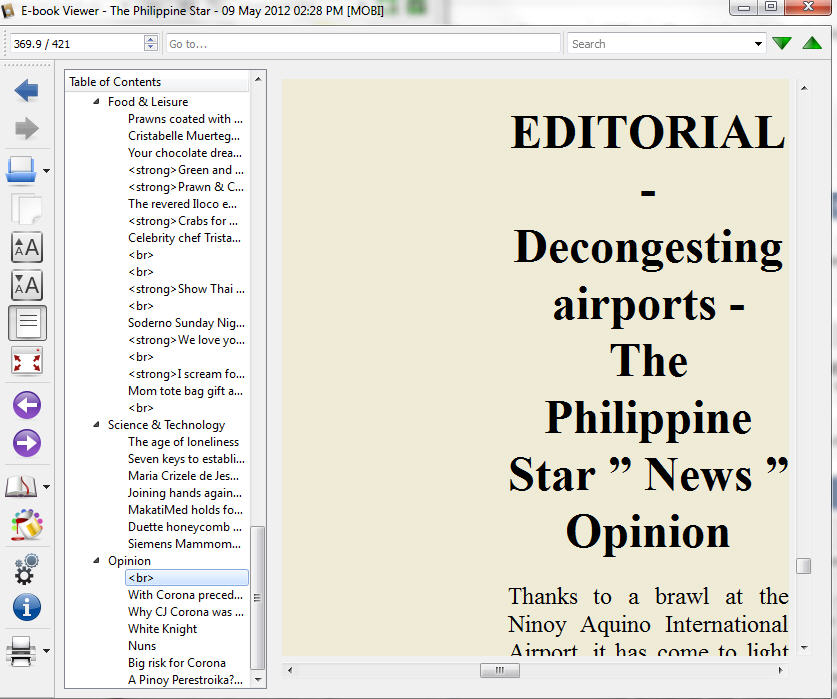The image size is (837, 699).
Task: Open the Print options dropdown arrow
Action: click(46, 652)
